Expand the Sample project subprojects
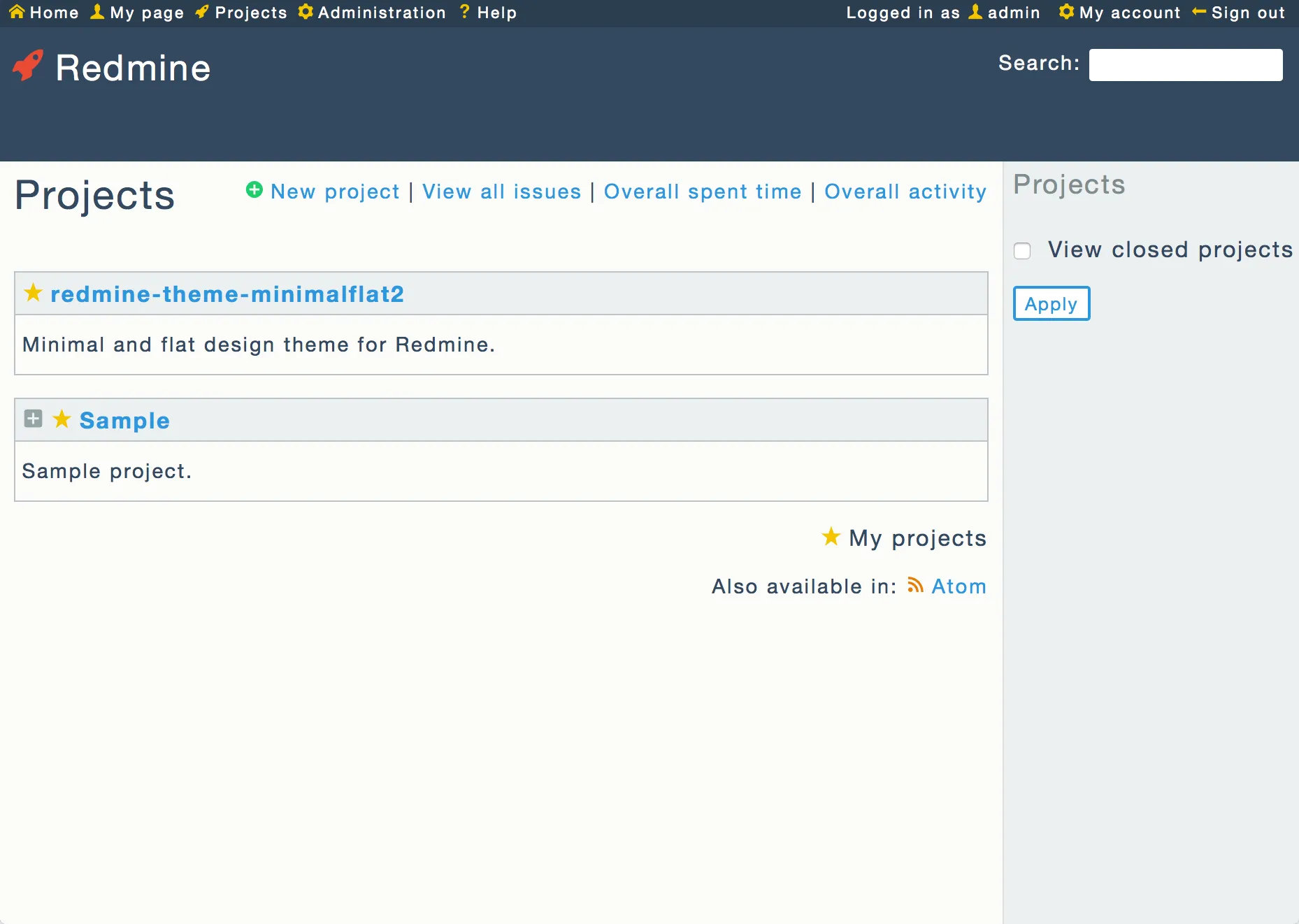 (x=33, y=419)
